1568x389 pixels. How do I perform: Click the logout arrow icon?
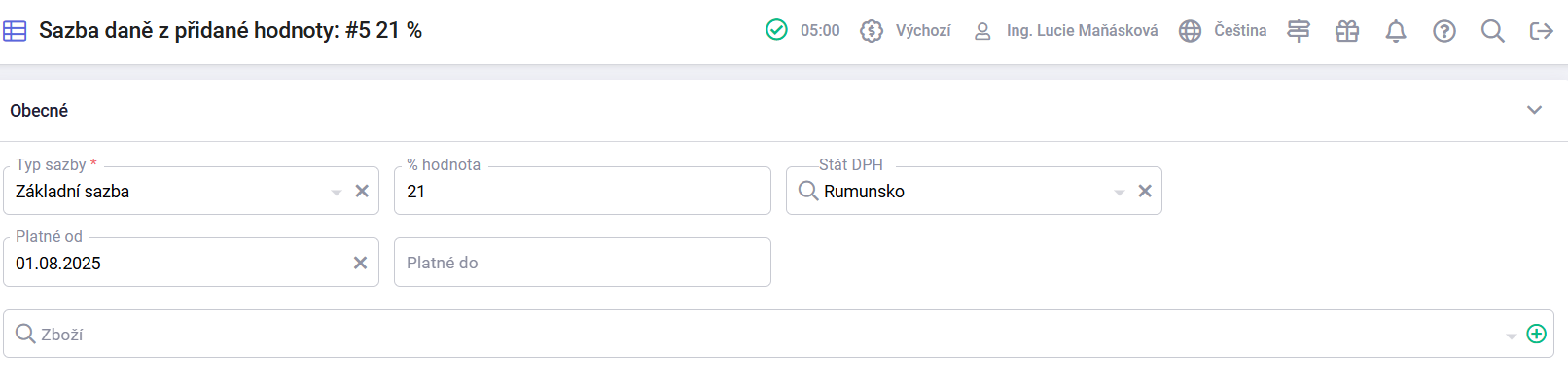tap(1542, 31)
